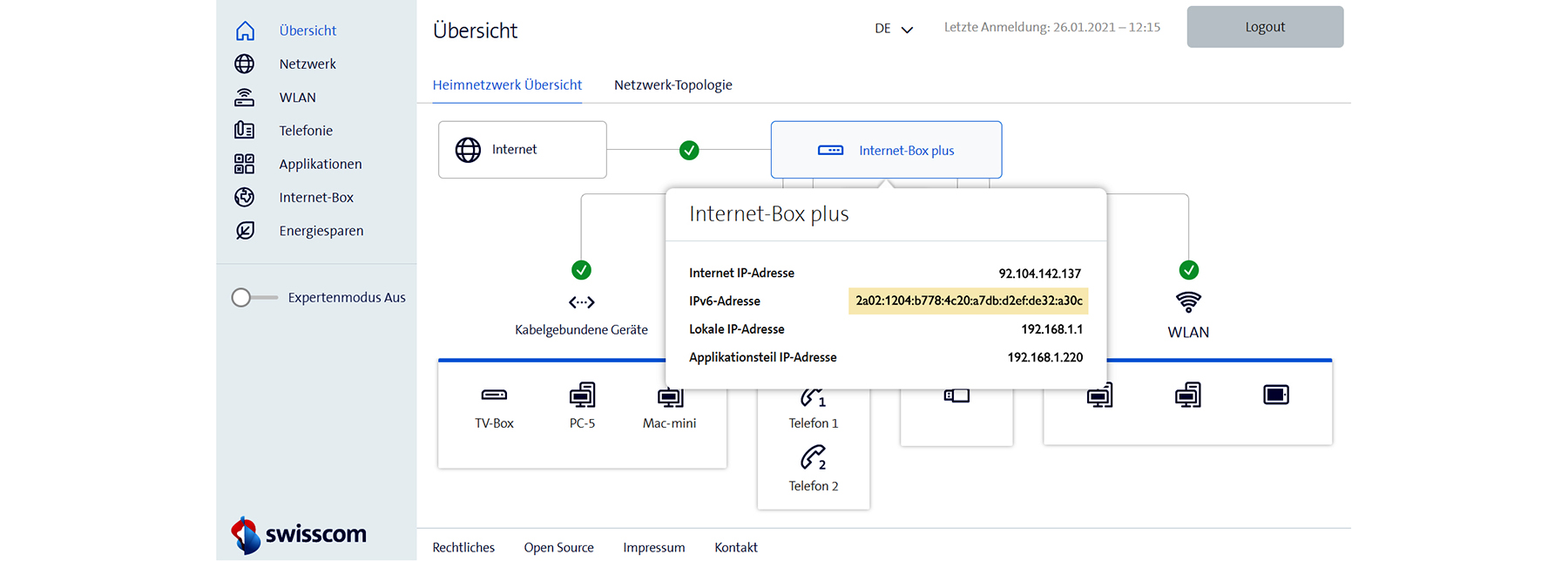Click the WLAN wifi signal icon
Screen dimensions: 1568x561
coord(1188,302)
